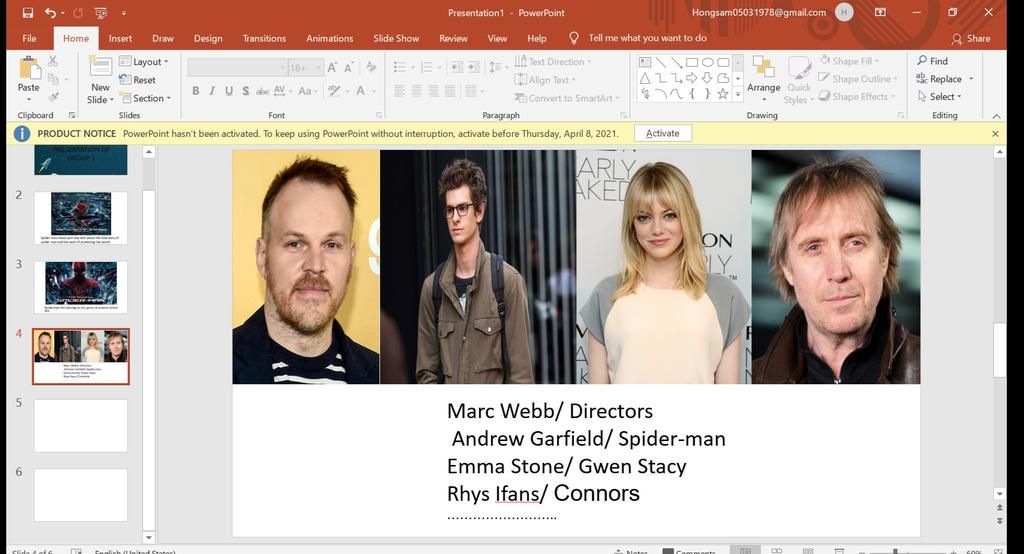Insert a New Slide

(100, 80)
